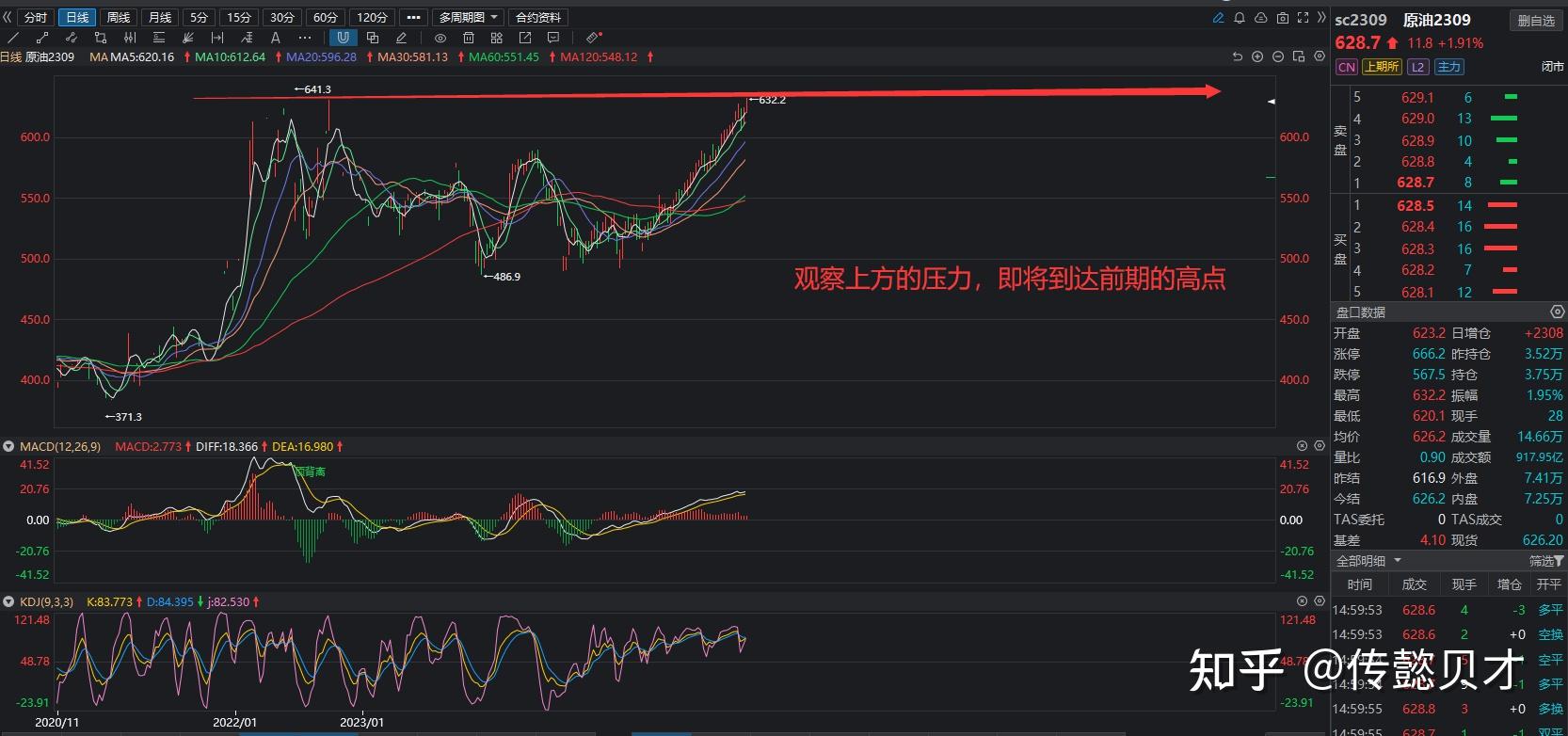Toggle the drawing pencil mode at top right

(x=1218, y=18)
